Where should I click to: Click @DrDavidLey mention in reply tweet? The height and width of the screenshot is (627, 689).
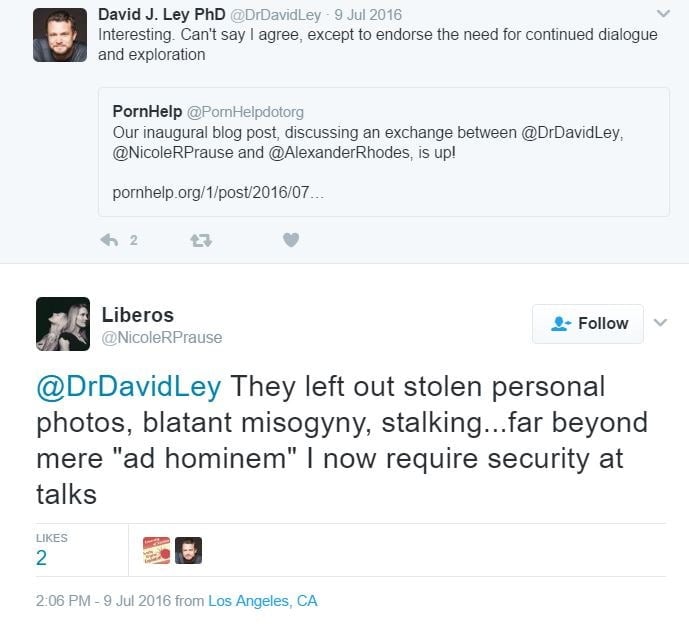(x=130, y=387)
